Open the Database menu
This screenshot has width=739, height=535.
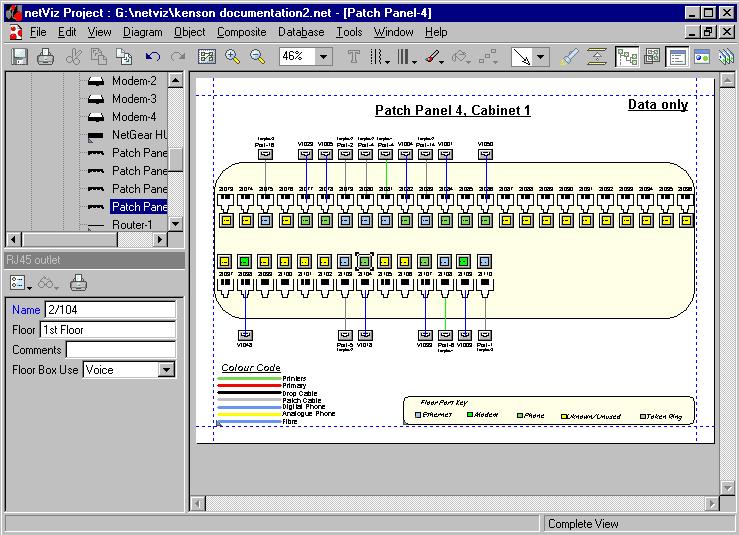pyautogui.click(x=301, y=32)
